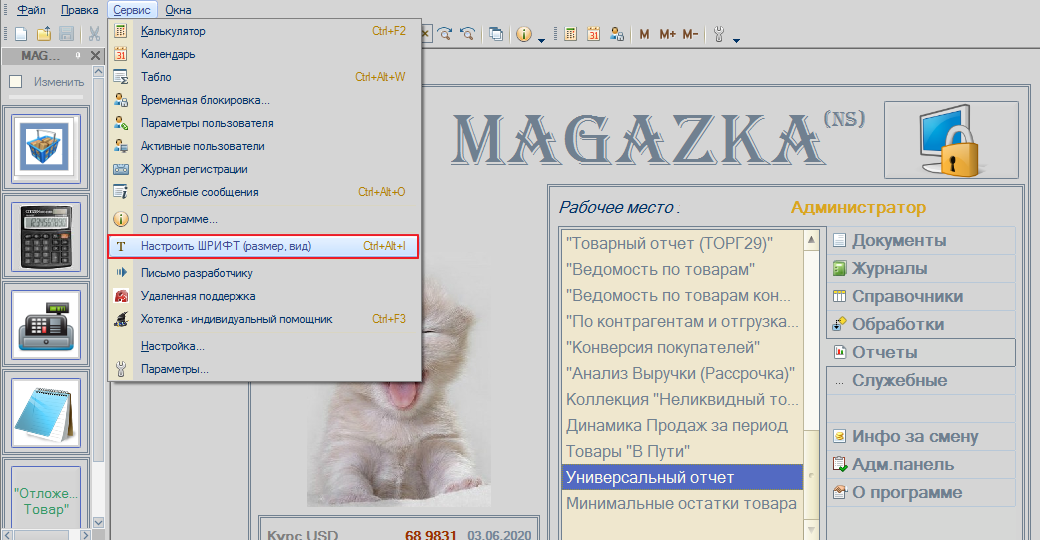Open Календарь from the Сервис menu

(264, 54)
